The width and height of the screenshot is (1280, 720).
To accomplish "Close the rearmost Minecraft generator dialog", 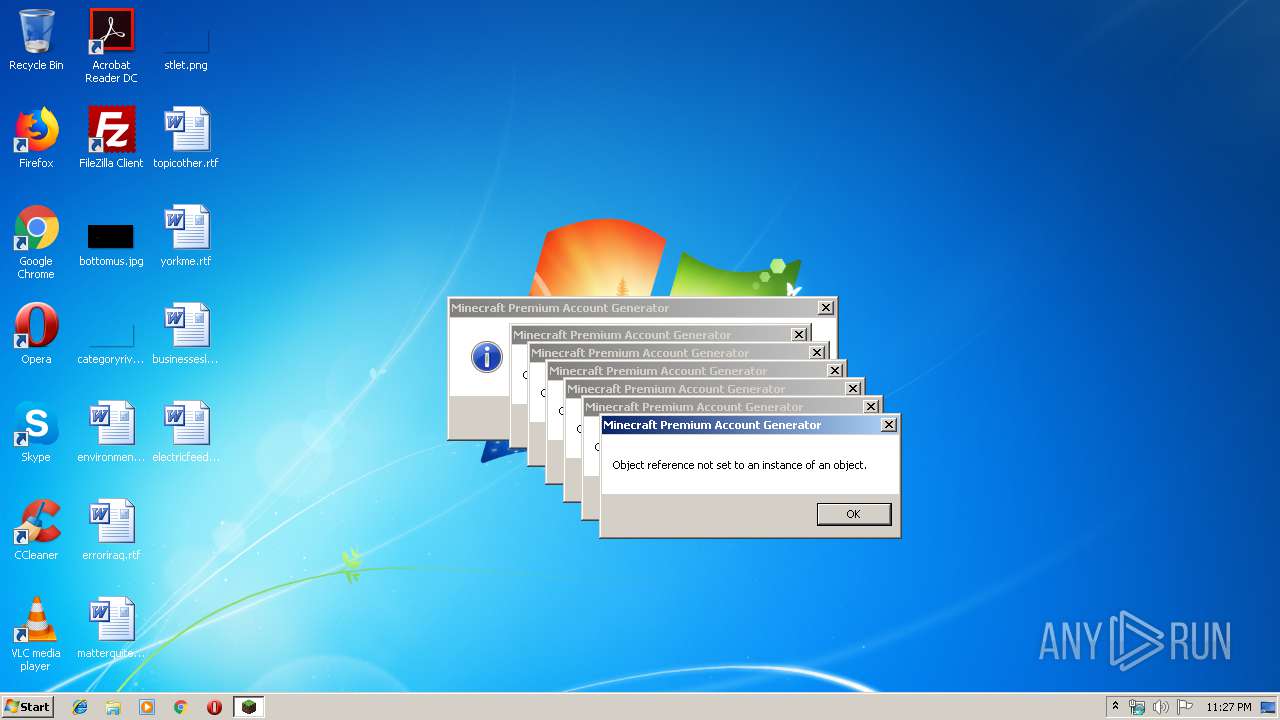I will 825,308.
